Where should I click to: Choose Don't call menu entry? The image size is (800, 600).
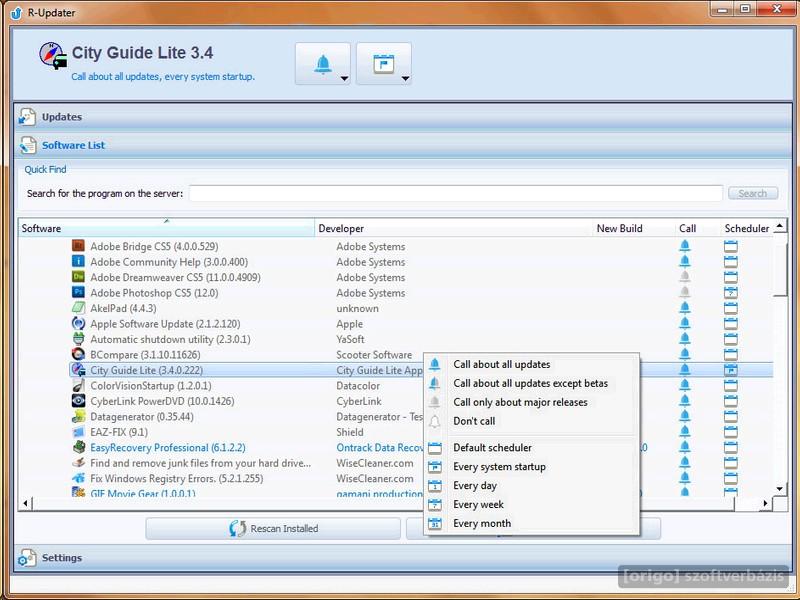pos(531,421)
